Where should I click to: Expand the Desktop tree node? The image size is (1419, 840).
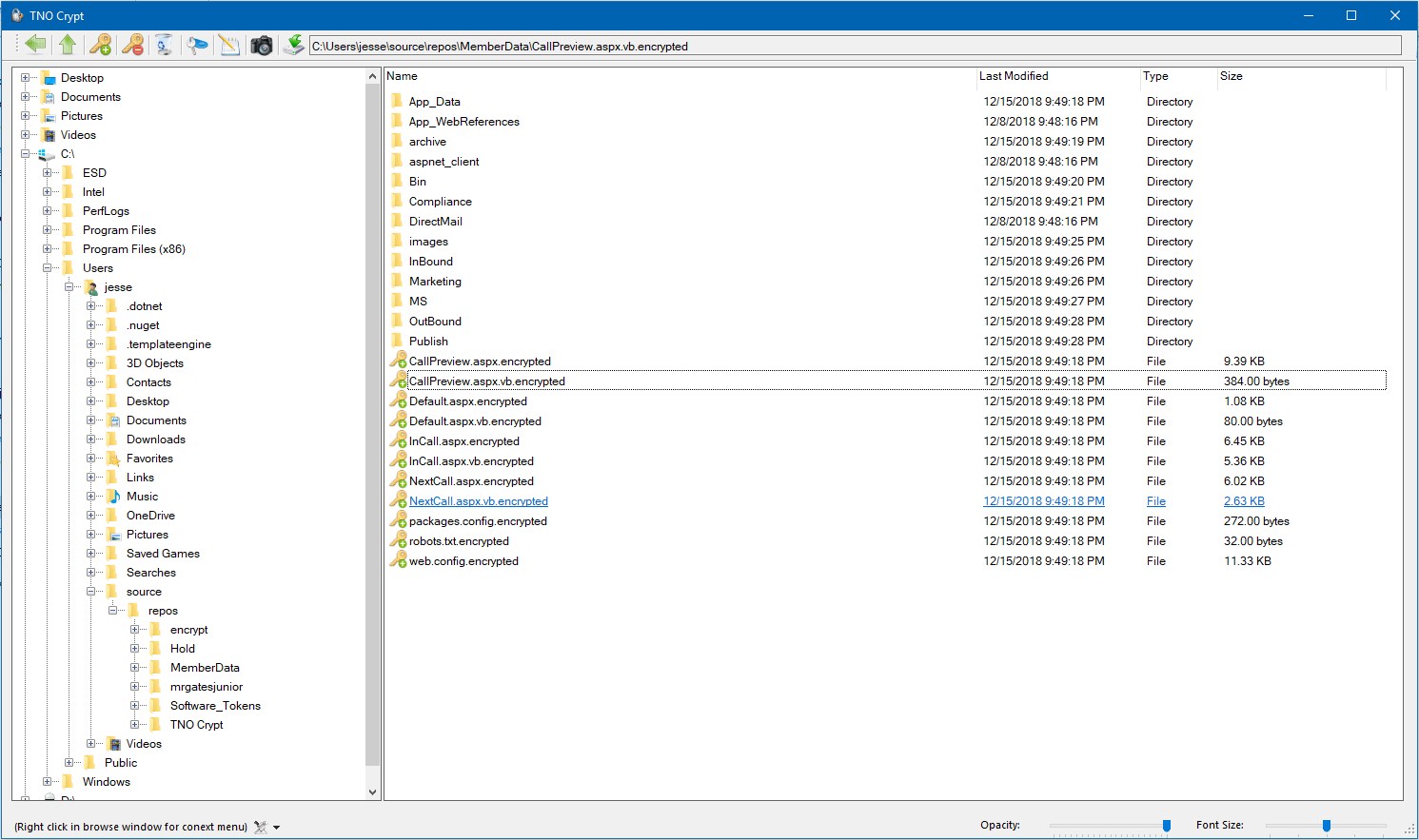[25, 77]
